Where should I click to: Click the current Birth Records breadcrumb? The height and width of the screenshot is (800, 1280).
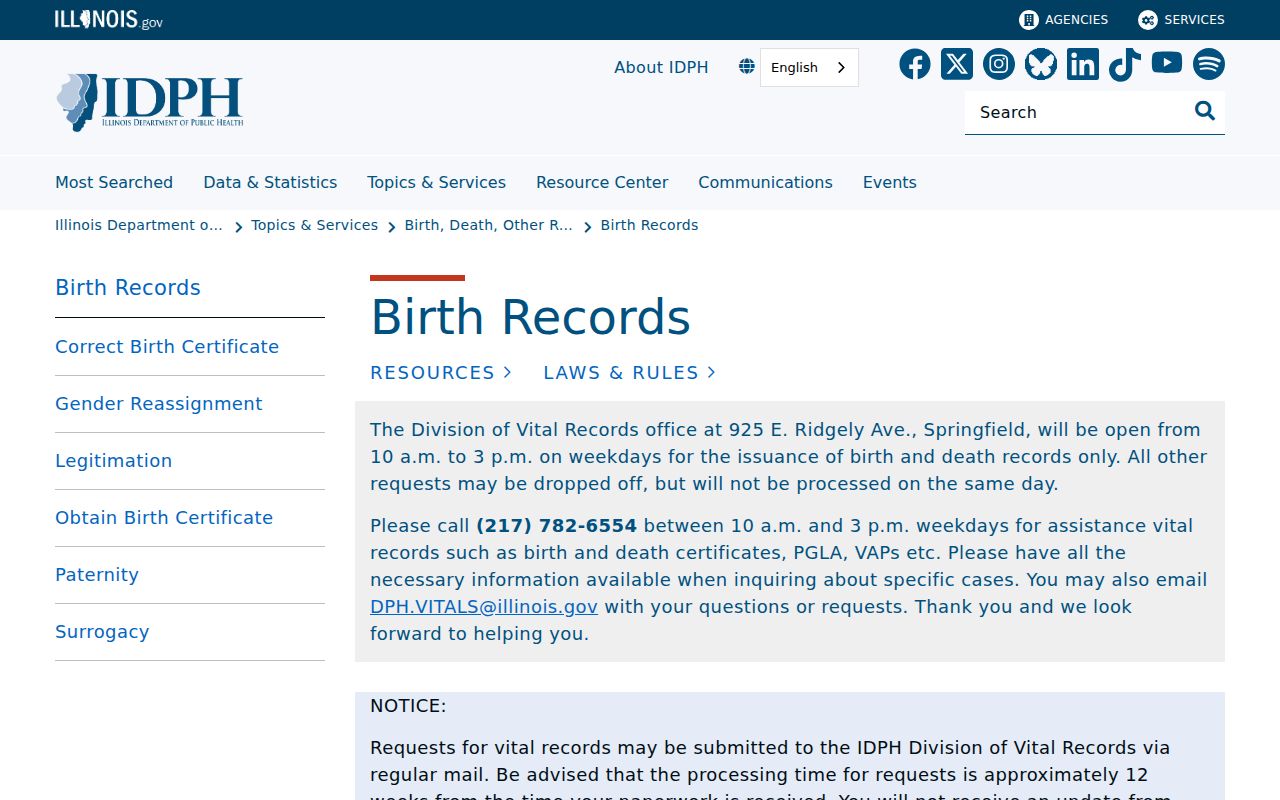[649, 225]
